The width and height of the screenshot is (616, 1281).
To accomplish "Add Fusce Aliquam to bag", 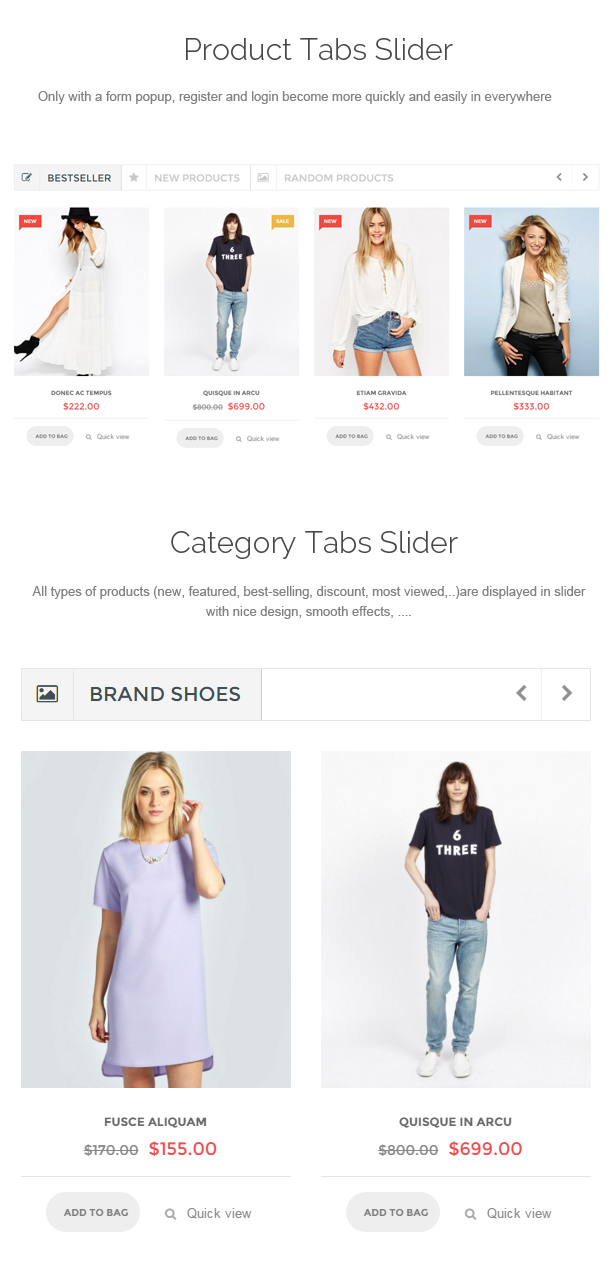I will pyautogui.click(x=93, y=1212).
